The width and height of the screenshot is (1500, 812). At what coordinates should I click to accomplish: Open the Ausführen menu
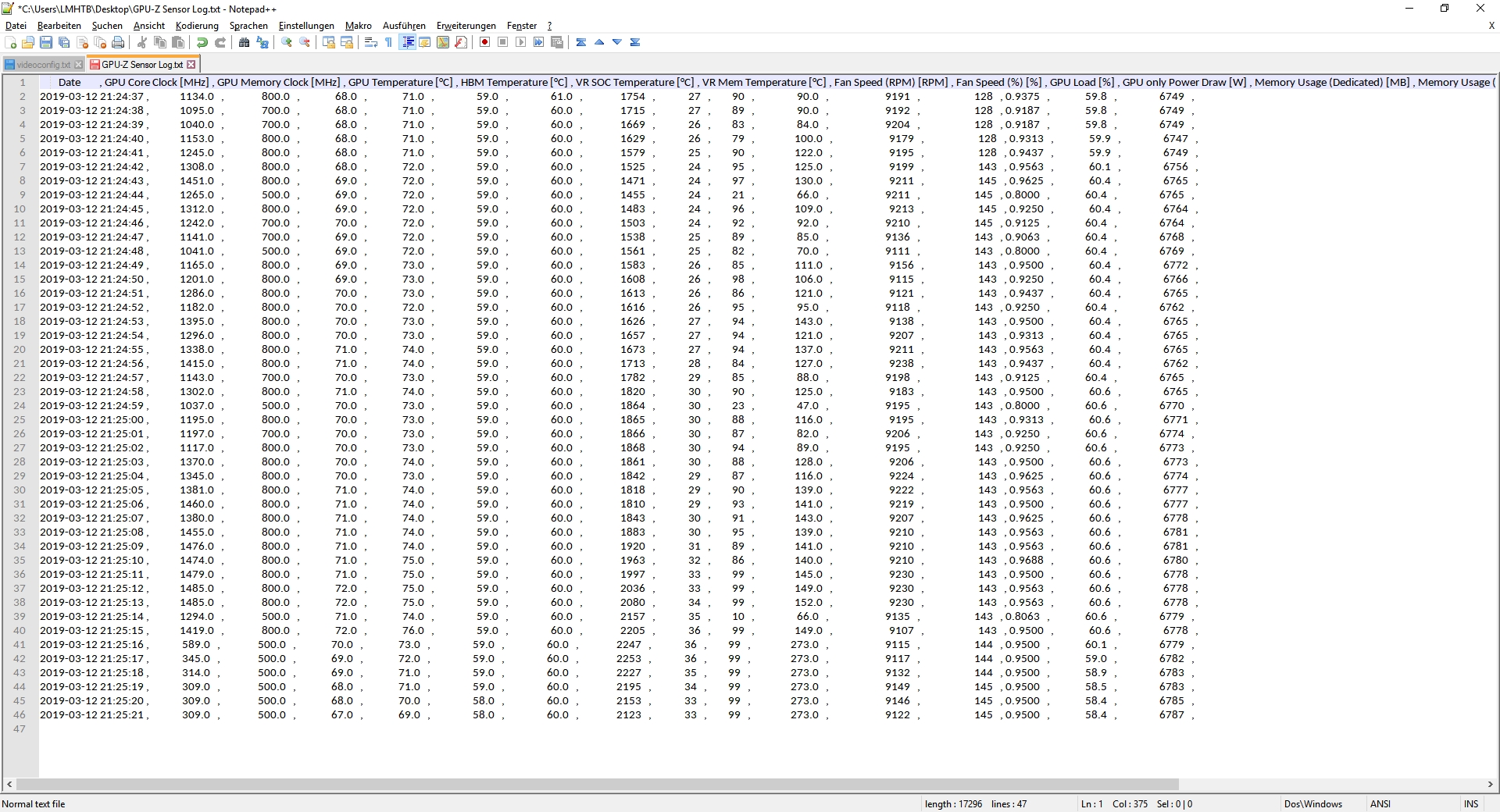click(x=404, y=26)
